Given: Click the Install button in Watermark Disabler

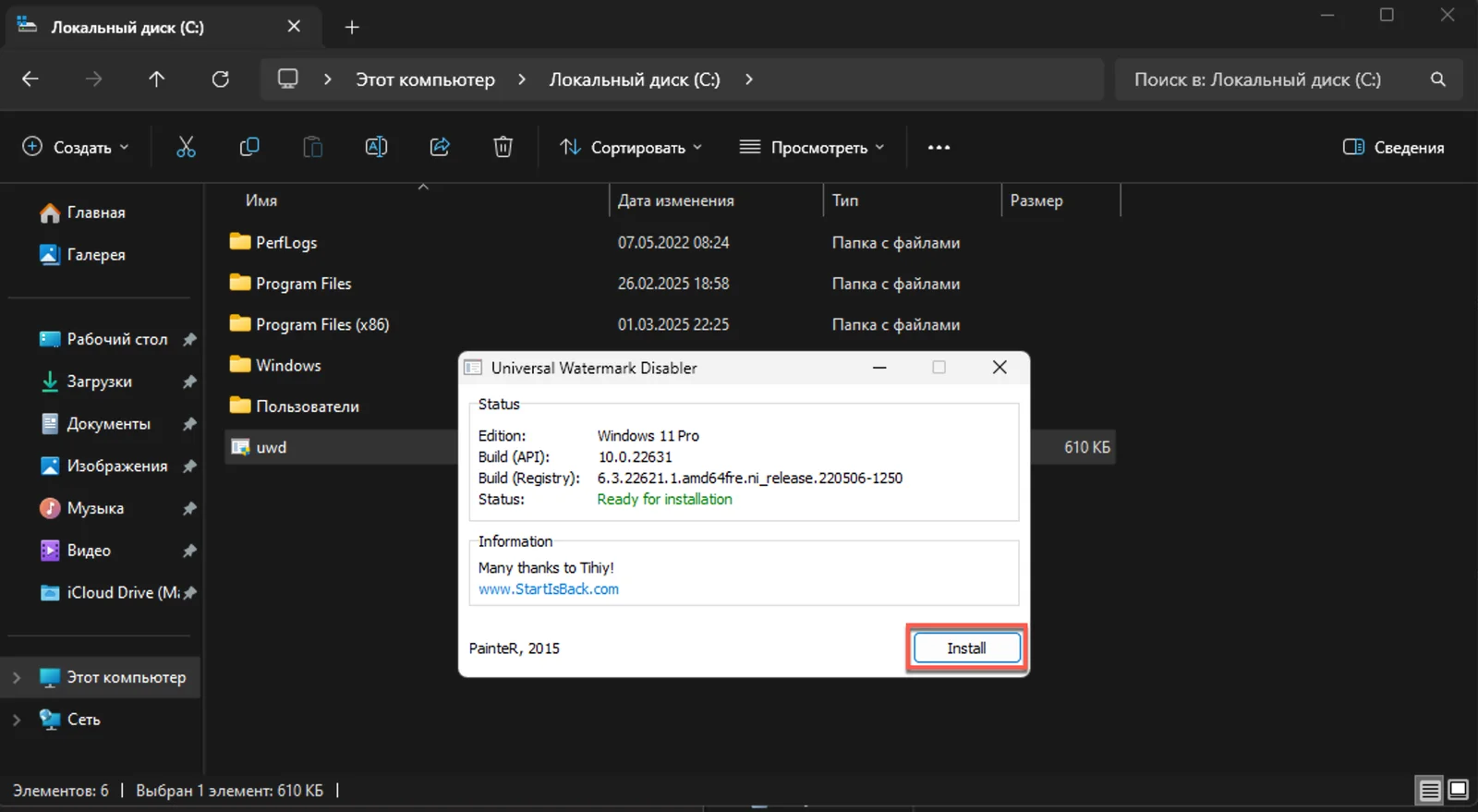Looking at the screenshot, I should point(966,648).
